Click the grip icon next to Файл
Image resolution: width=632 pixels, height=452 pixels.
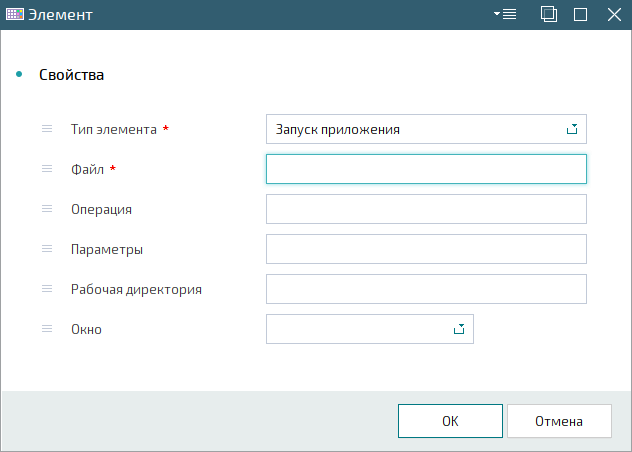click(x=47, y=169)
